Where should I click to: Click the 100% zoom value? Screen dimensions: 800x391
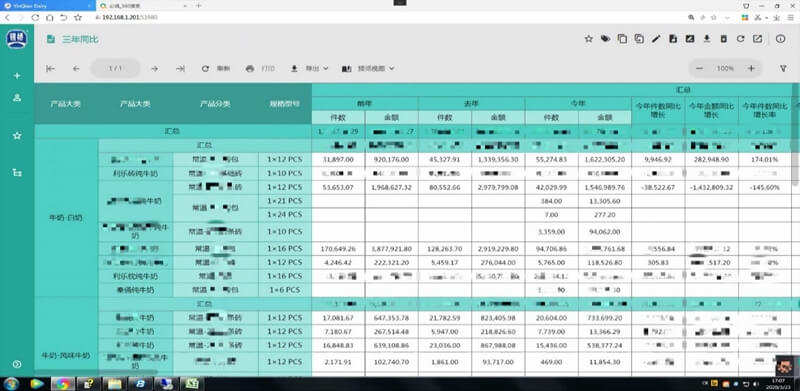click(725, 68)
